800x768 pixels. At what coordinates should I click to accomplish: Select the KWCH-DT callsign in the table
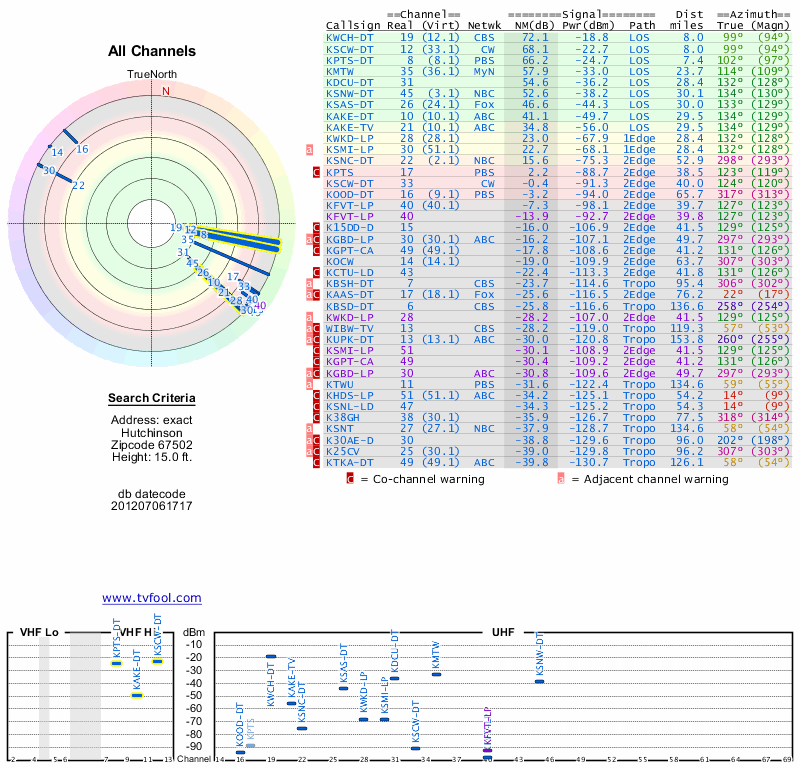tap(350, 37)
